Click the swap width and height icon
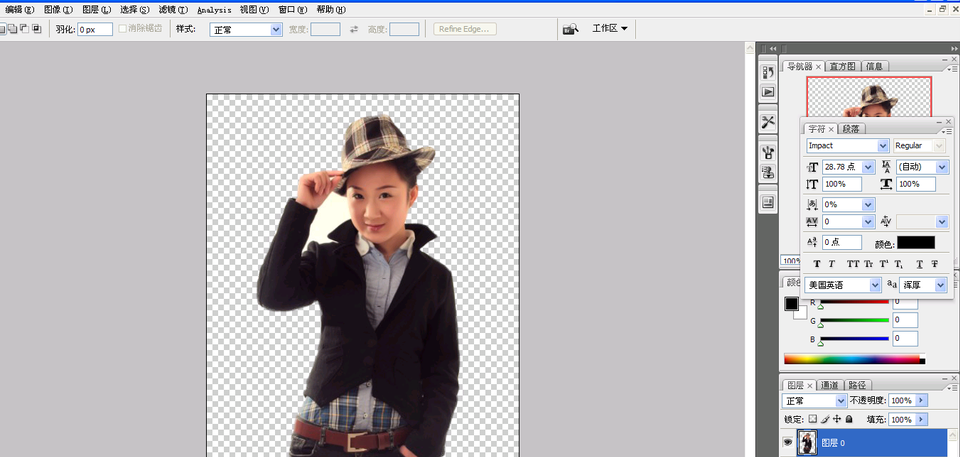The width and height of the screenshot is (960, 457). click(x=354, y=29)
